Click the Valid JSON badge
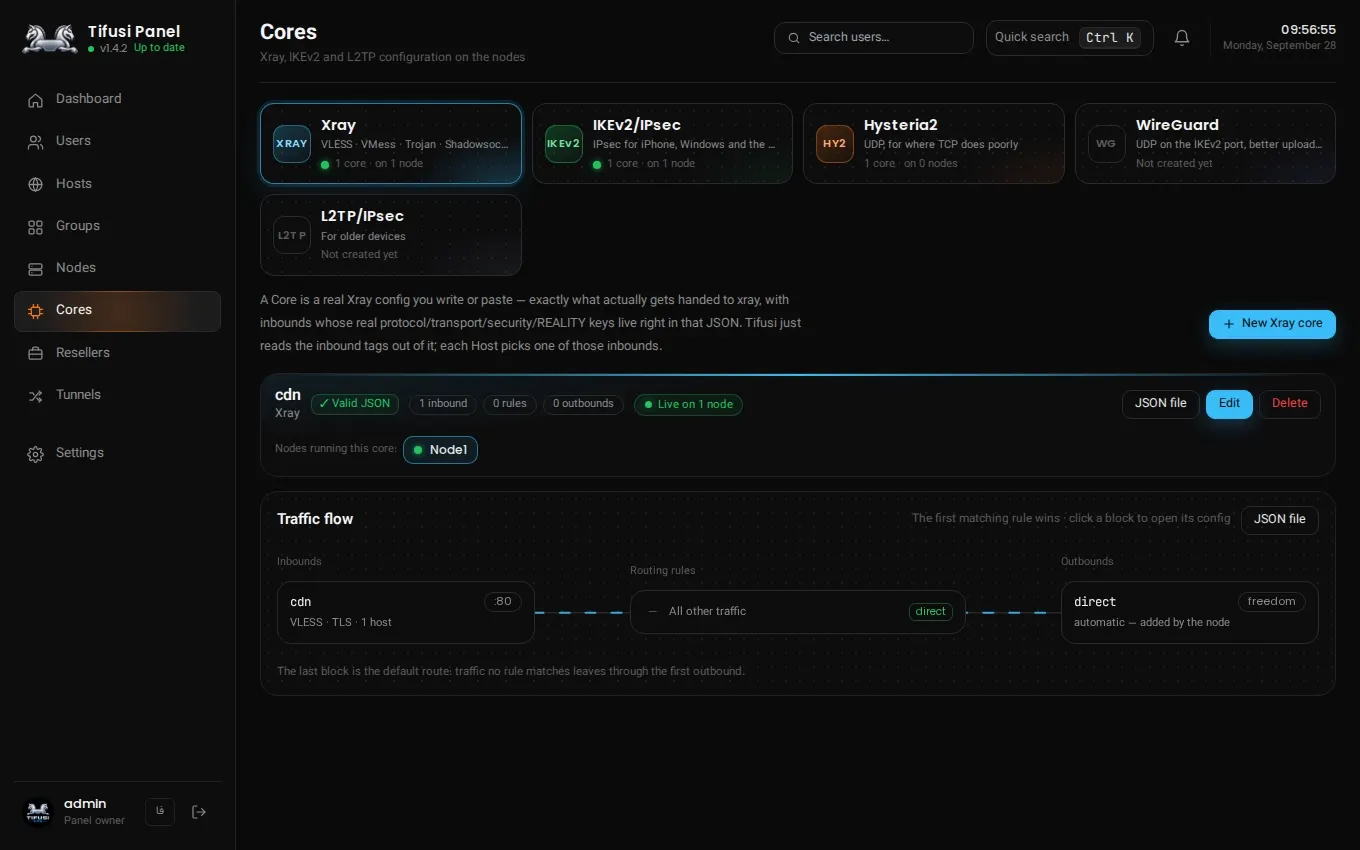The image size is (1360, 850). tap(355, 404)
